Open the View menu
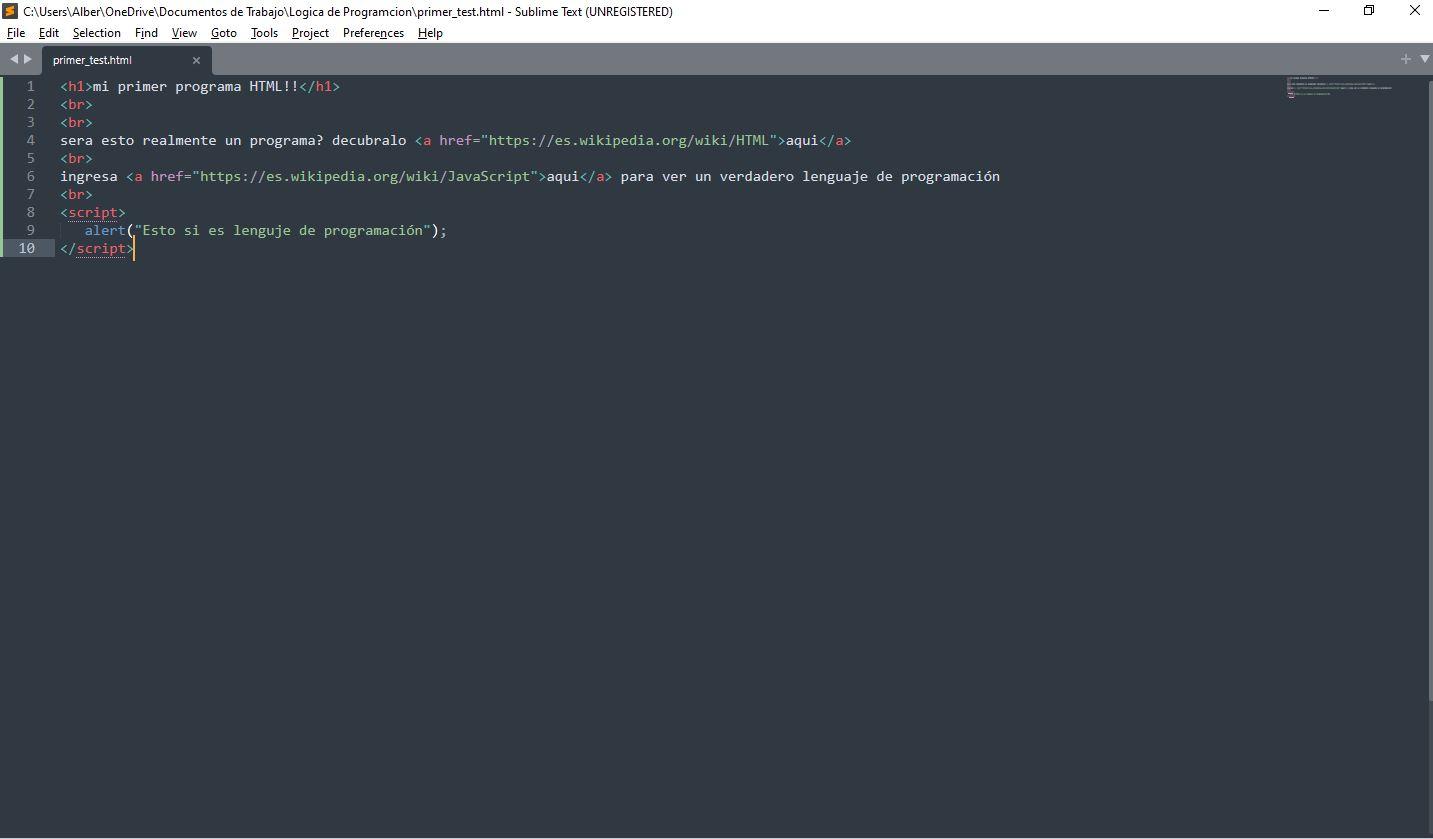The width and height of the screenshot is (1433, 839). point(184,33)
